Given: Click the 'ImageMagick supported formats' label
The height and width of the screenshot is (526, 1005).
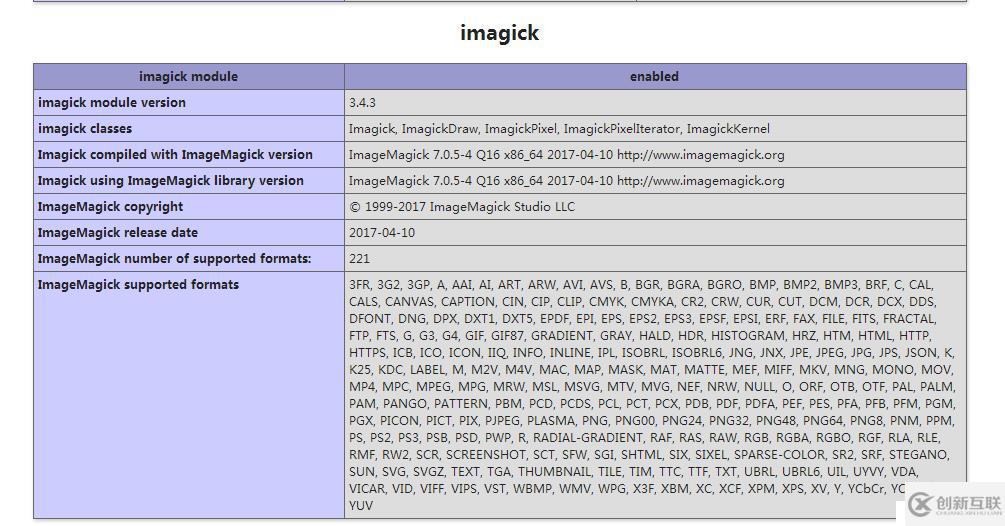Looking at the screenshot, I should point(138,284).
